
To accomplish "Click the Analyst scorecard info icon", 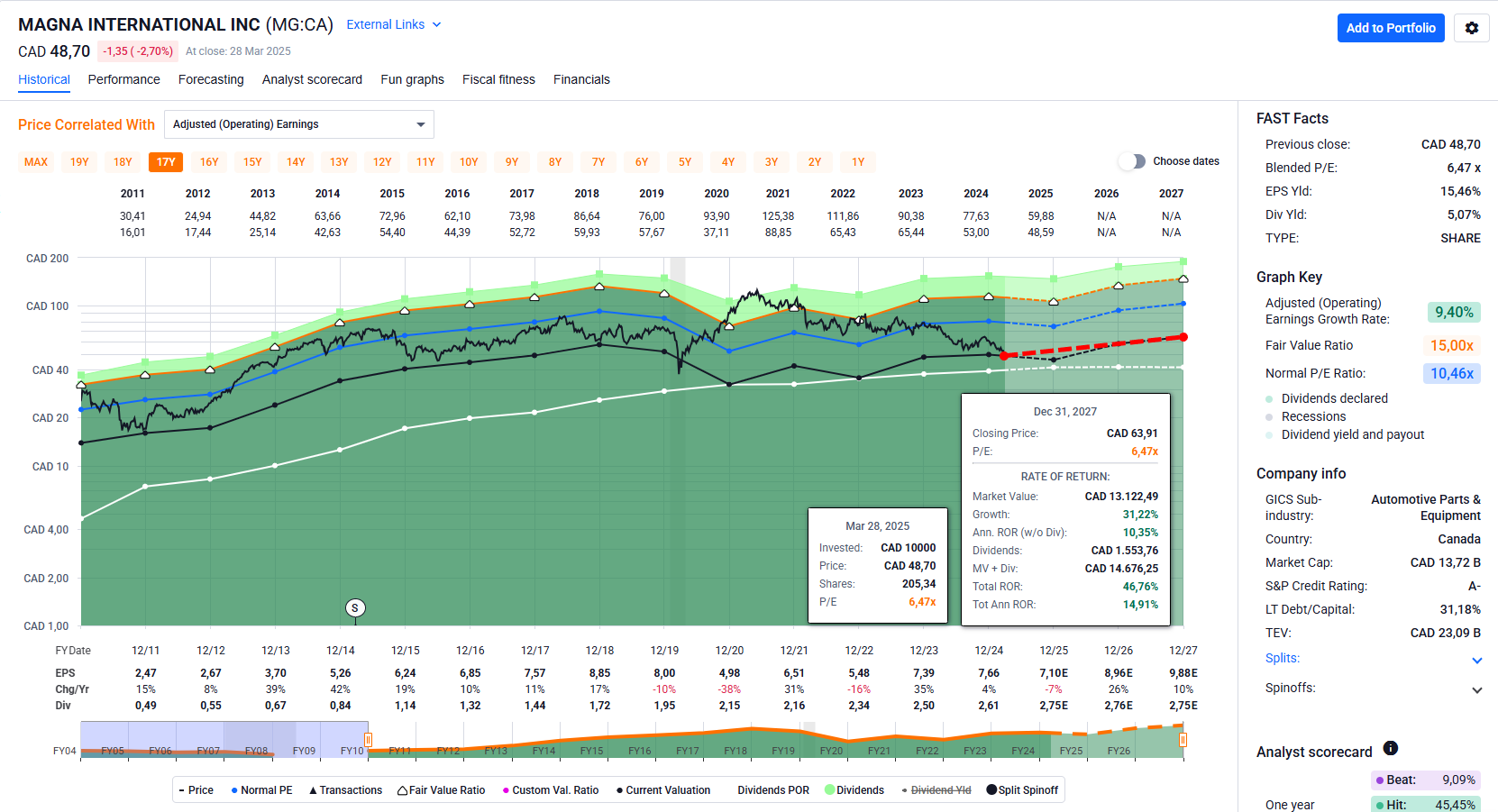I will tap(1390, 748).
